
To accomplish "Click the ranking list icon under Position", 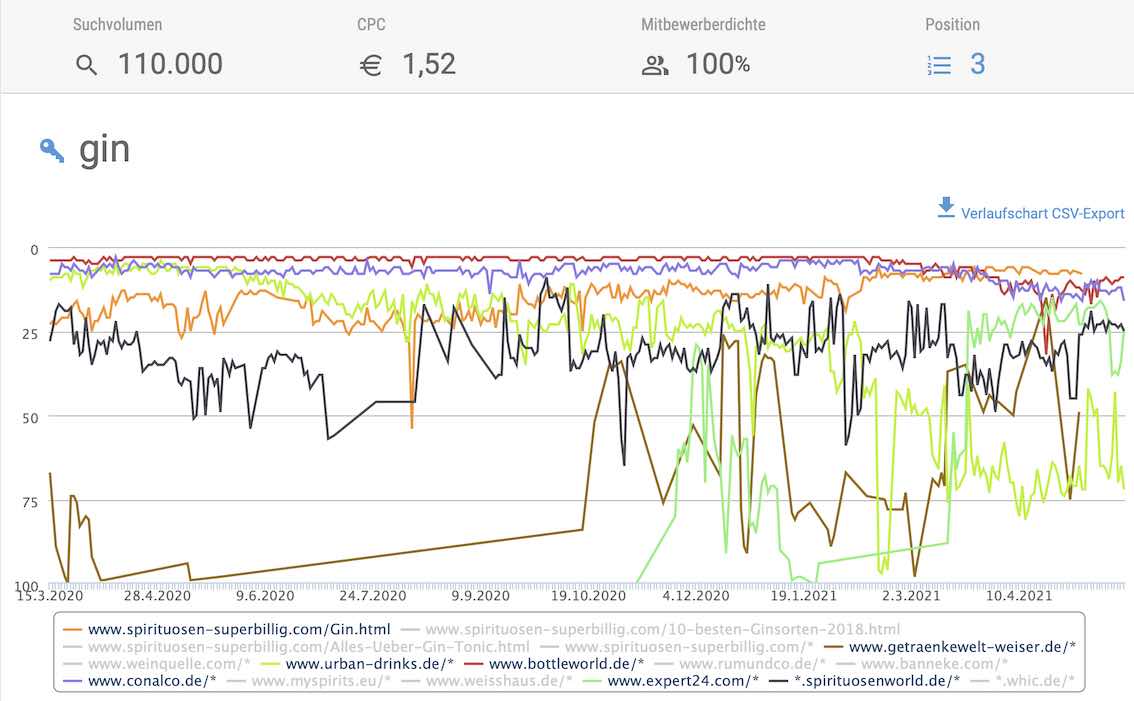I will tap(939, 65).
